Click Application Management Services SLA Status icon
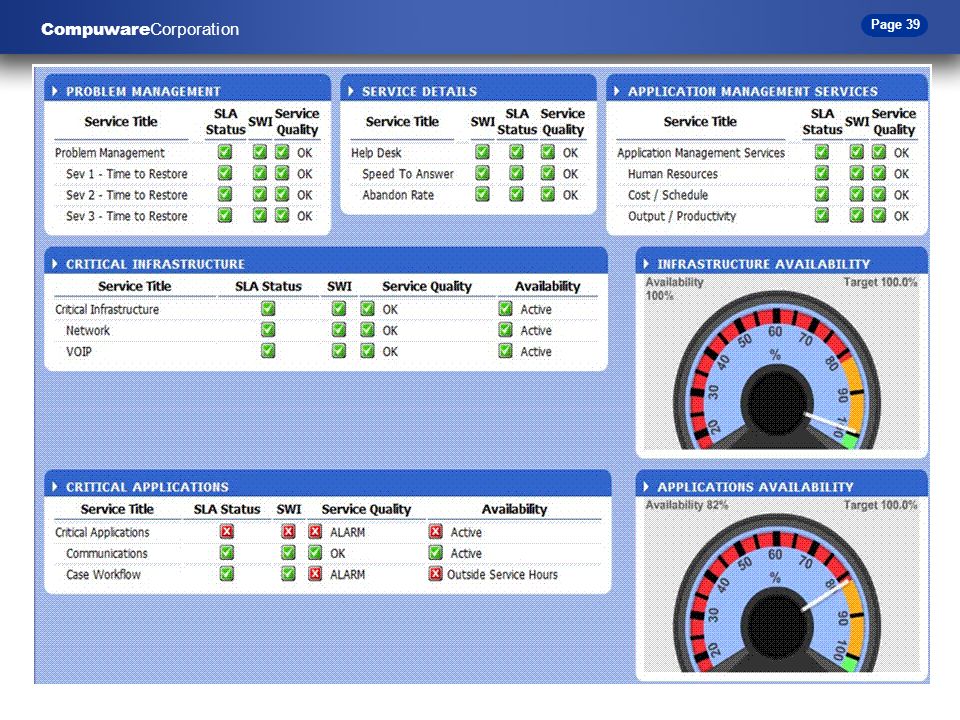Image resolution: width=960 pixels, height=720 pixels. click(822, 152)
